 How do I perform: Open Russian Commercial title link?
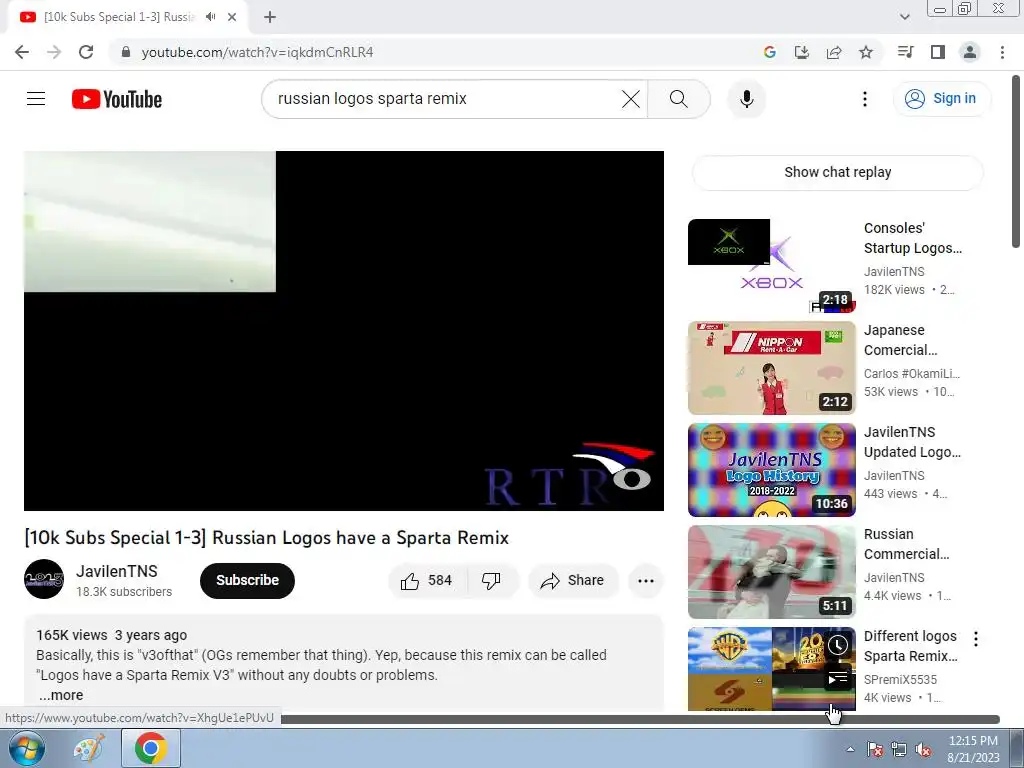pyautogui.click(x=906, y=544)
